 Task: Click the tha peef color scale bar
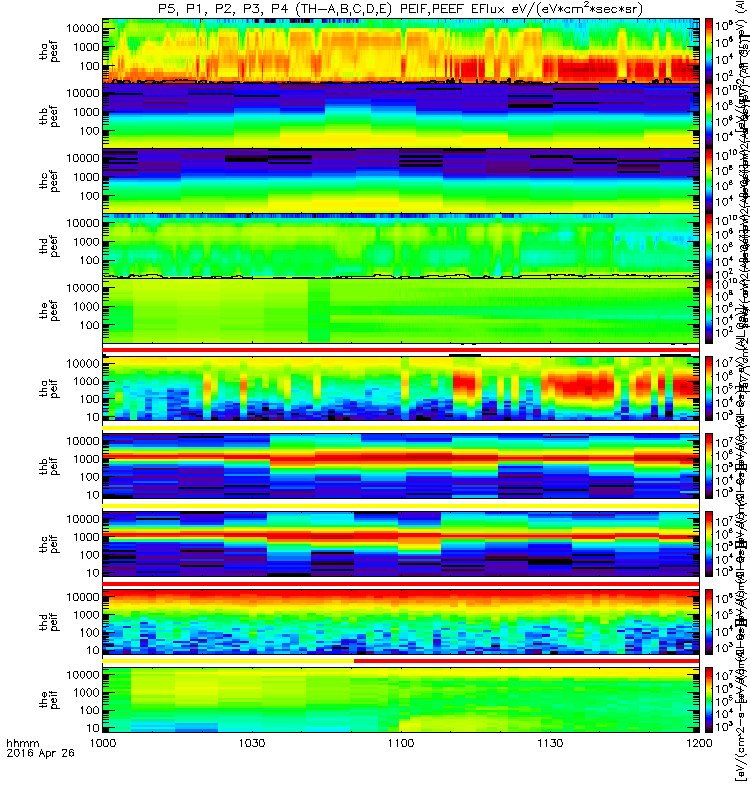click(709, 51)
